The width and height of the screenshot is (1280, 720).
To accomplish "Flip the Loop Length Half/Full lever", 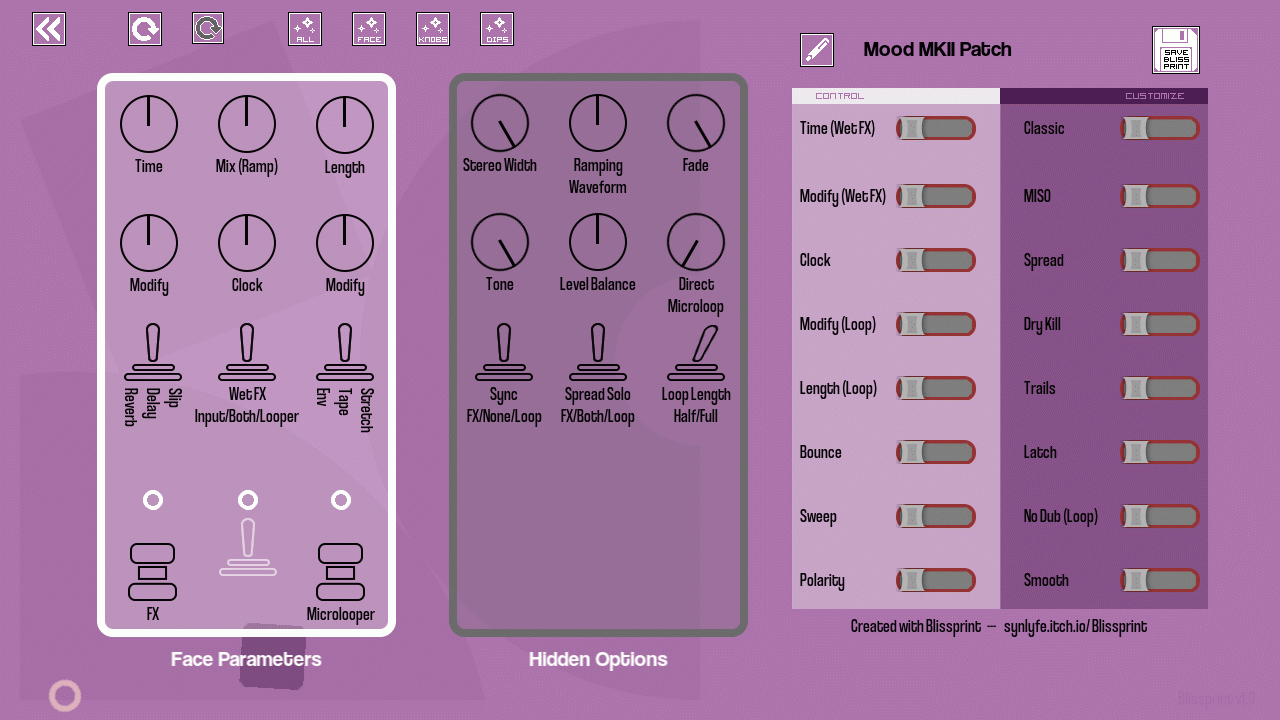I will pos(698,352).
